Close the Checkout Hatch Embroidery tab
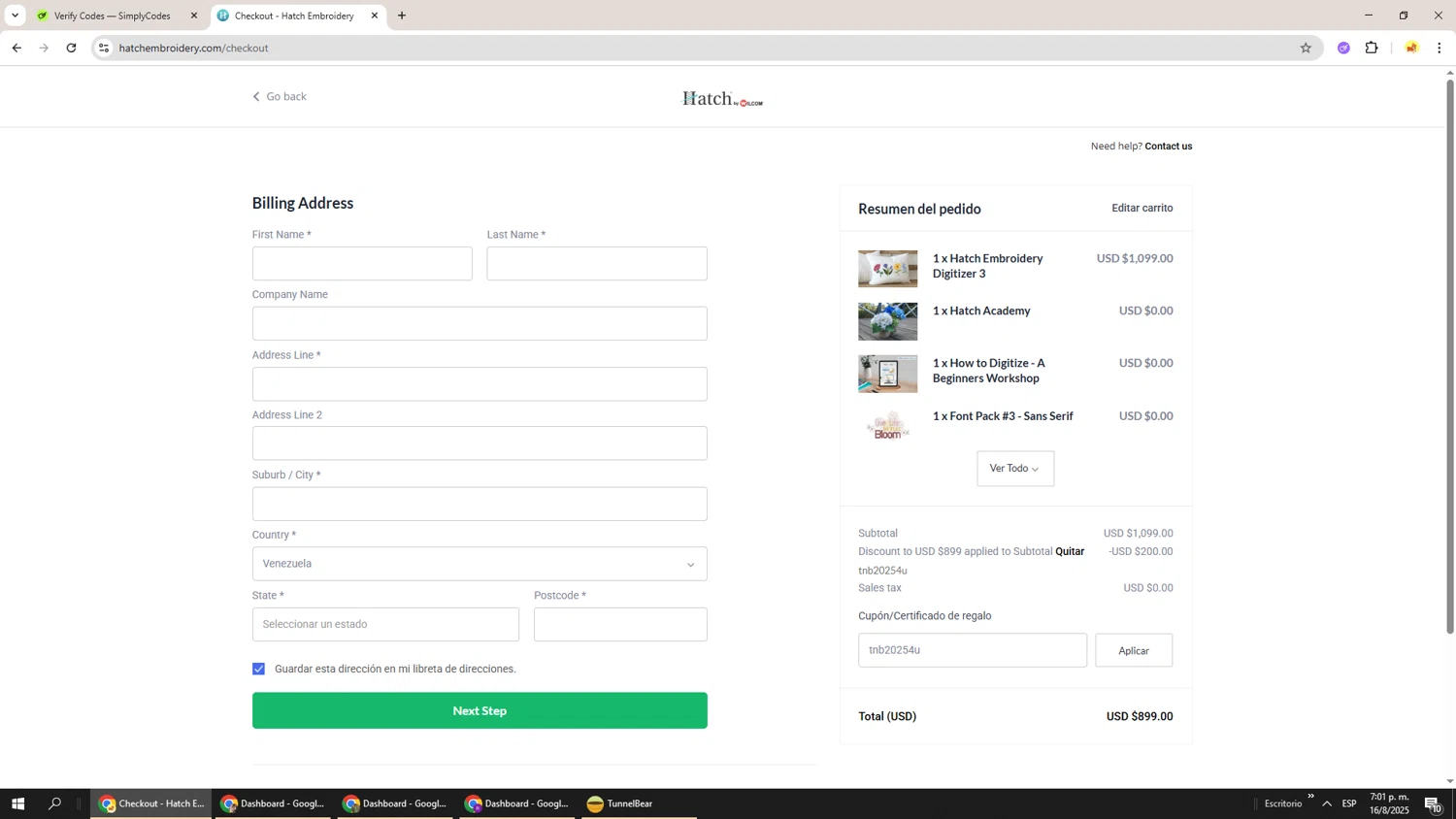Screen dimensions: 1456x819 pos(375,16)
